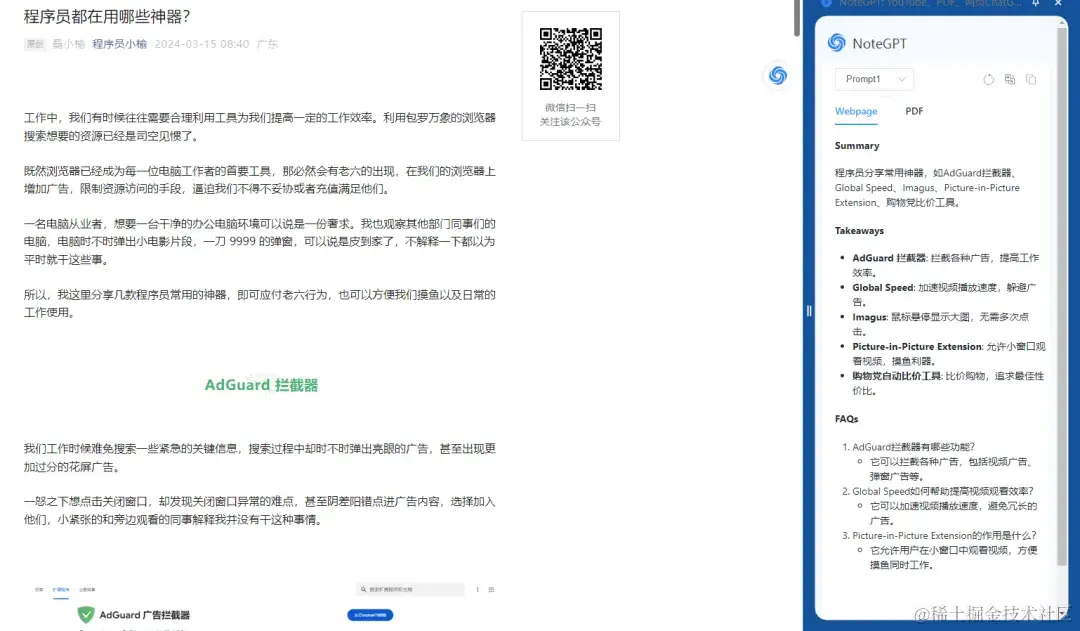
Task: Click the AdGuard green shield icon
Action: click(x=86, y=614)
